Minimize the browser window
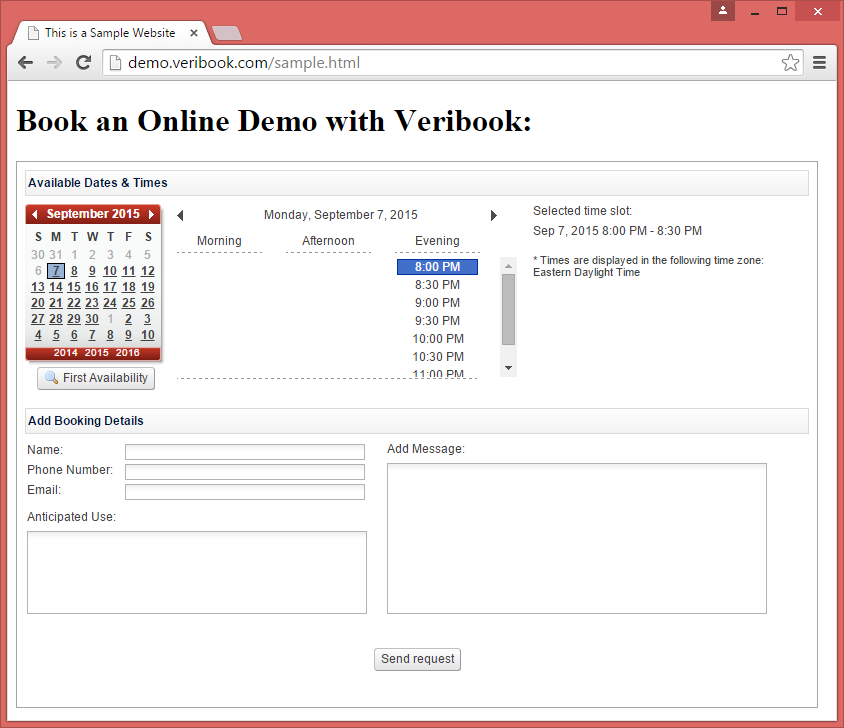The image size is (844, 728). [x=755, y=11]
